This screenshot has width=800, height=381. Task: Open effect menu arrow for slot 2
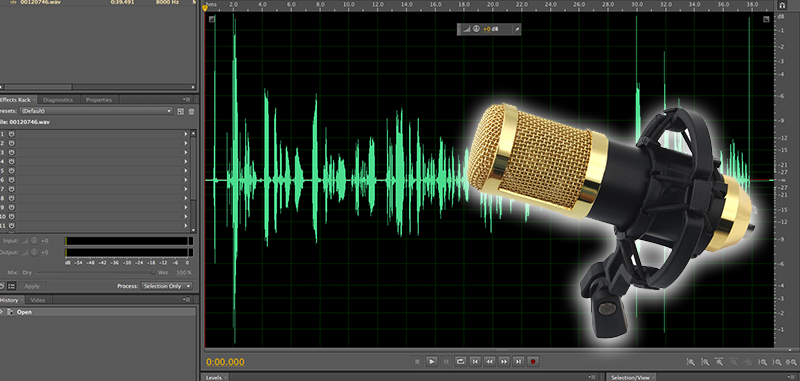click(186, 143)
